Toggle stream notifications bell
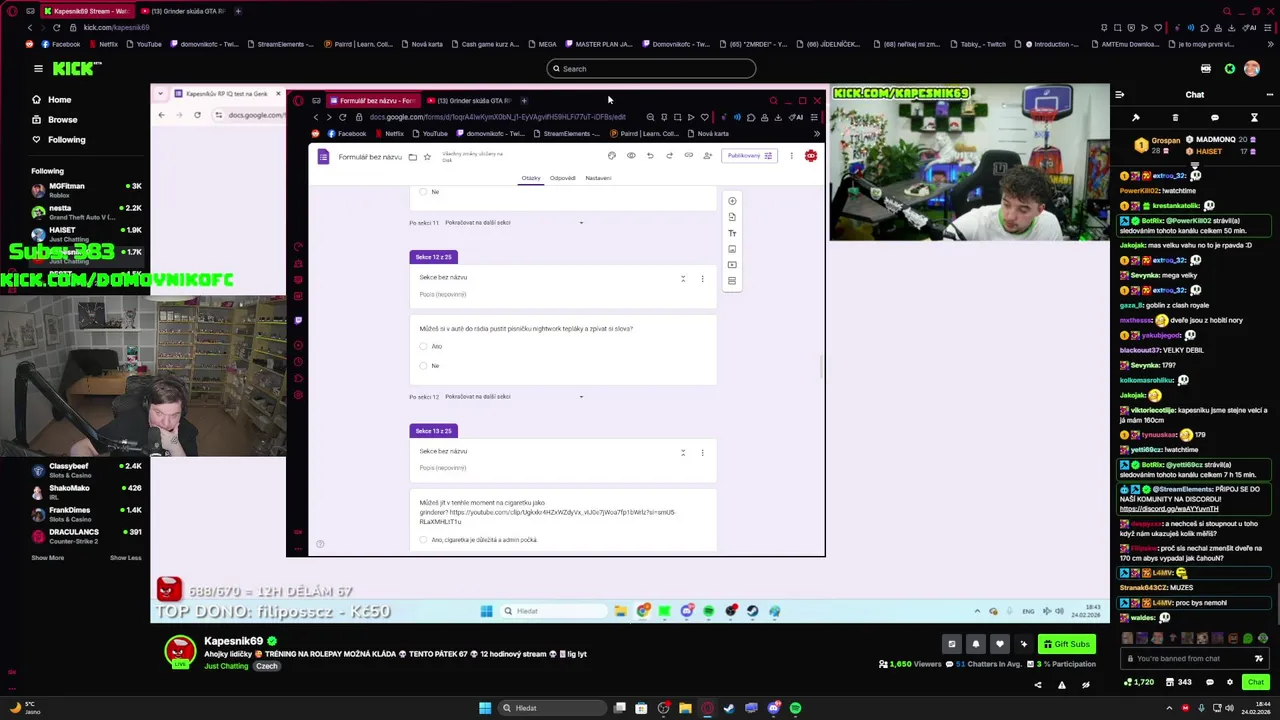Viewport: 1280px width, 720px height. 976,644
